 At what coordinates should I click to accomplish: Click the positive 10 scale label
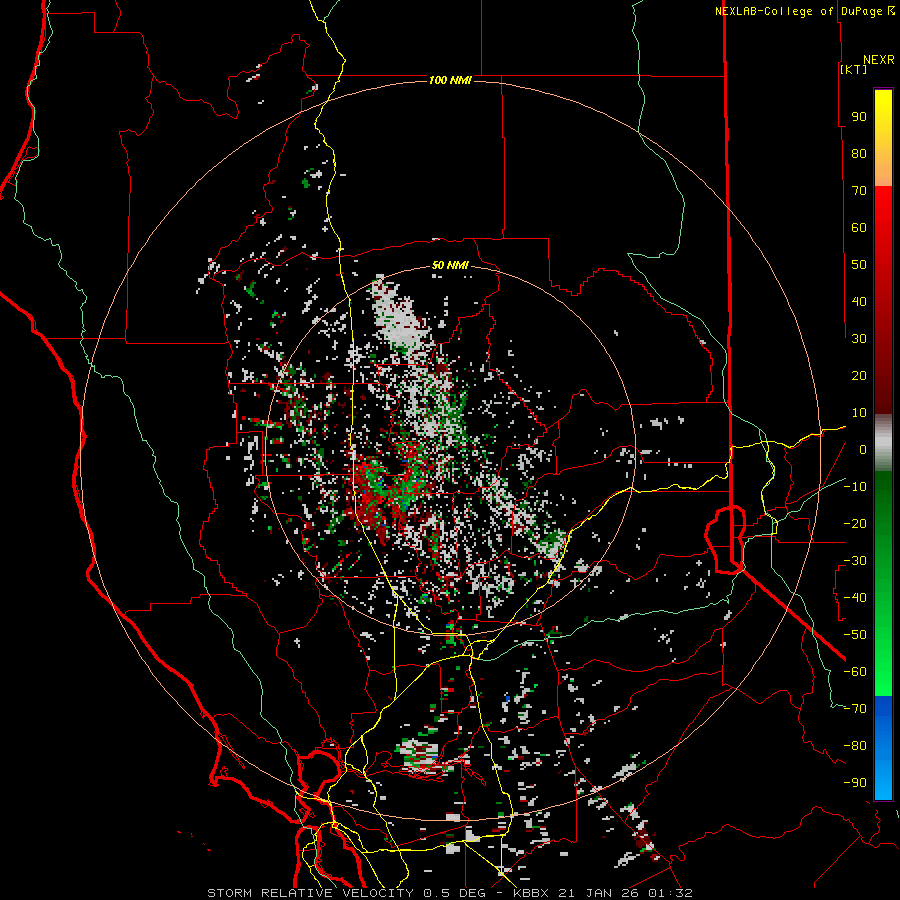(x=859, y=413)
